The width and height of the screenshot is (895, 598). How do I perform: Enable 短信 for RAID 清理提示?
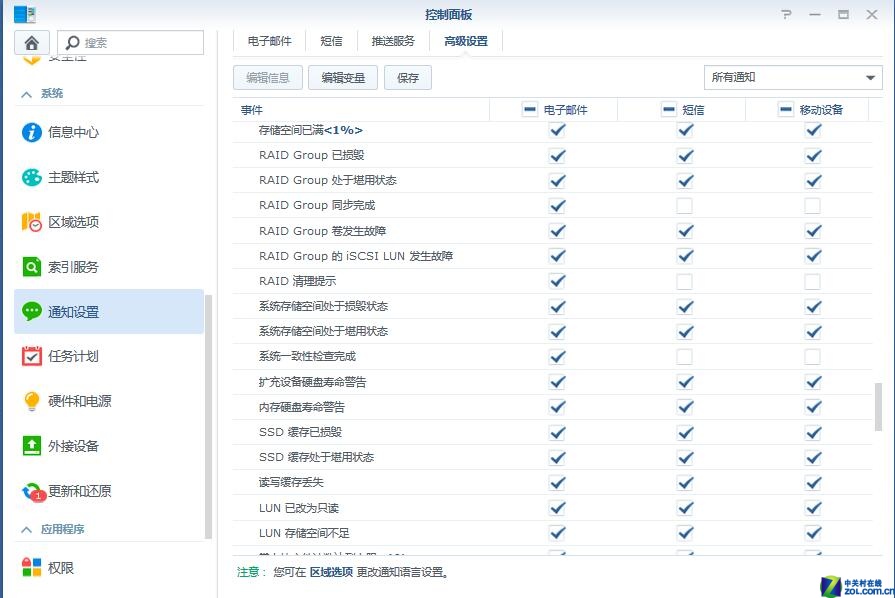pyautogui.click(x=684, y=281)
